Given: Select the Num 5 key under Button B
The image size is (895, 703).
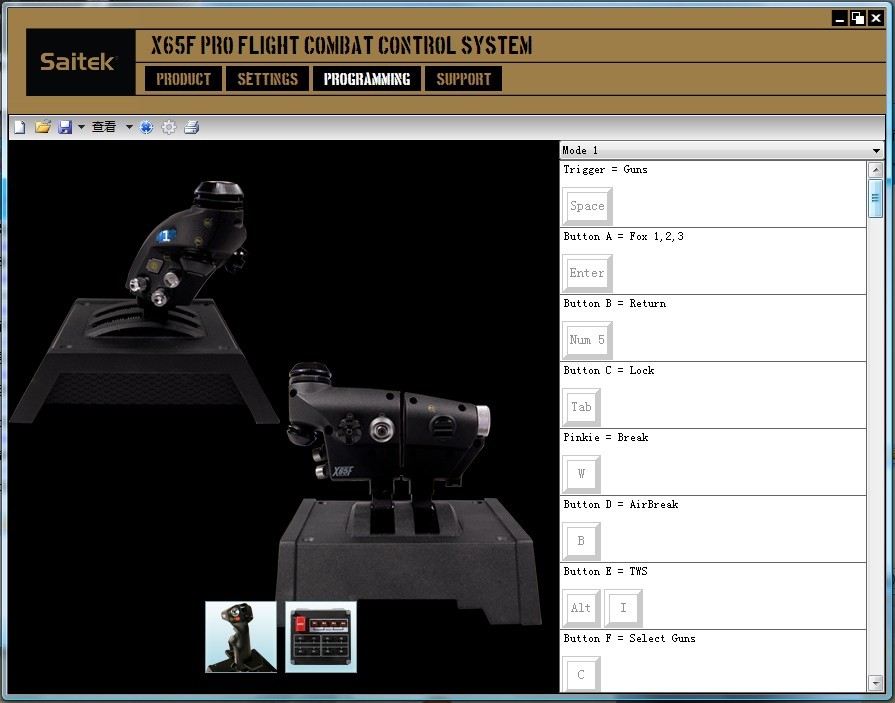Looking at the screenshot, I should point(587,340).
